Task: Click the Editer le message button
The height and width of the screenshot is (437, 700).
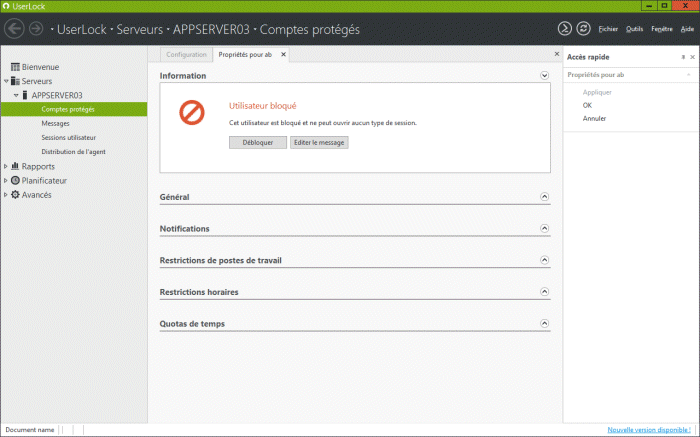Action: (x=319, y=142)
